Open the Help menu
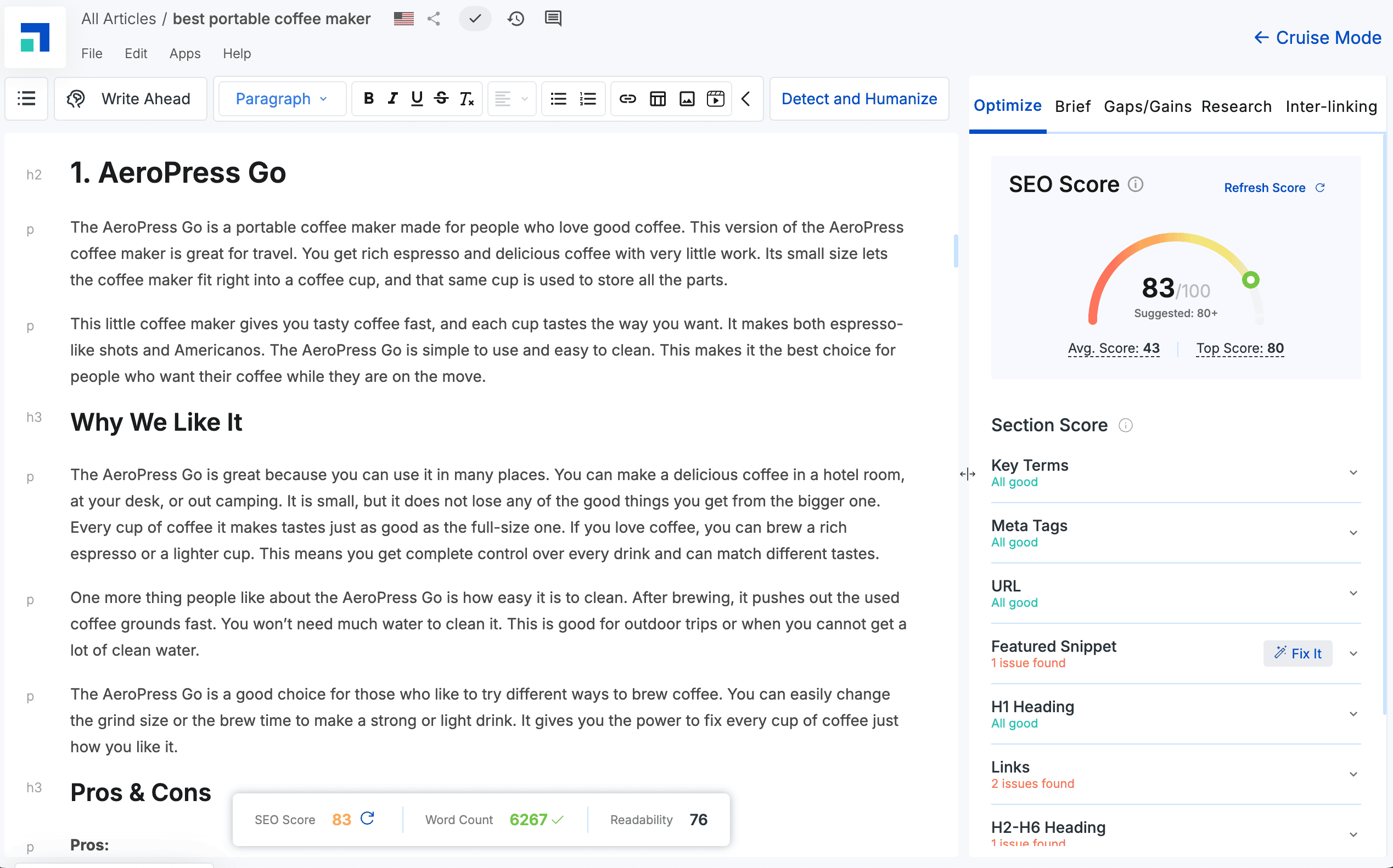The height and width of the screenshot is (868, 1393). [x=237, y=53]
